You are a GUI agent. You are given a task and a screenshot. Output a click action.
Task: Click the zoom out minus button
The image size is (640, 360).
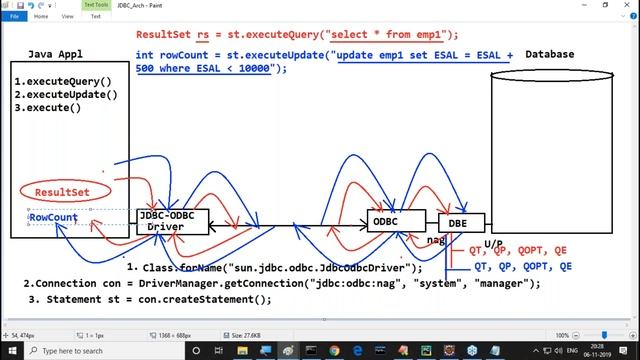coord(576,336)
